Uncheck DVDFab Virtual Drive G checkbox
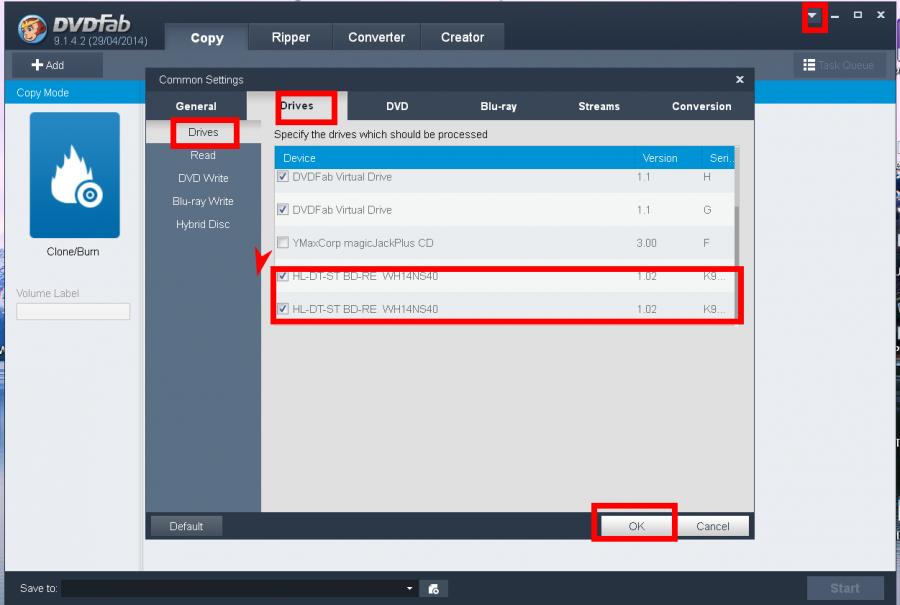This screenshot has height=605, width=900. point(282,210)
